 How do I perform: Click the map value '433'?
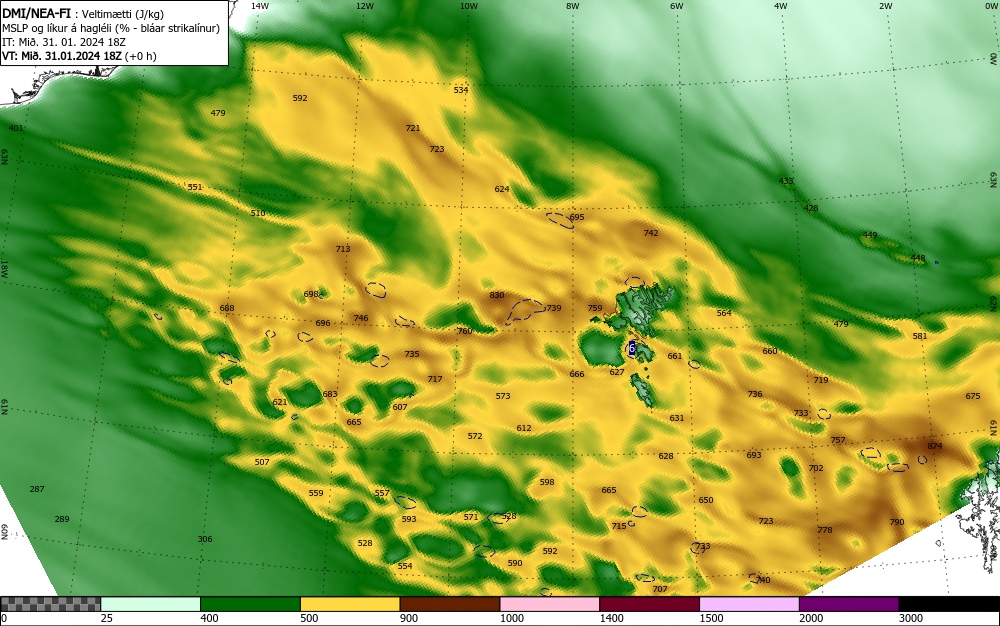786,181
